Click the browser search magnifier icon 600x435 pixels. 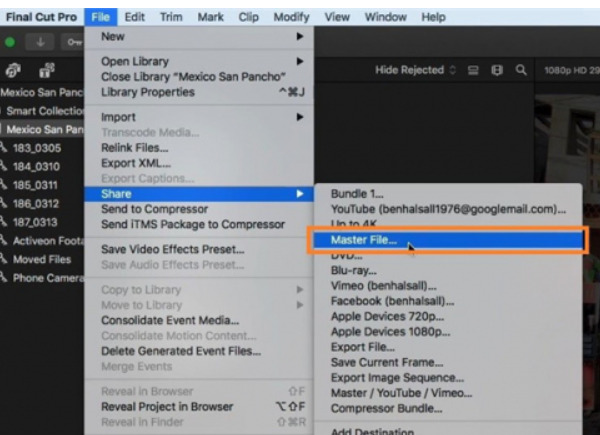tap(521, 71)
